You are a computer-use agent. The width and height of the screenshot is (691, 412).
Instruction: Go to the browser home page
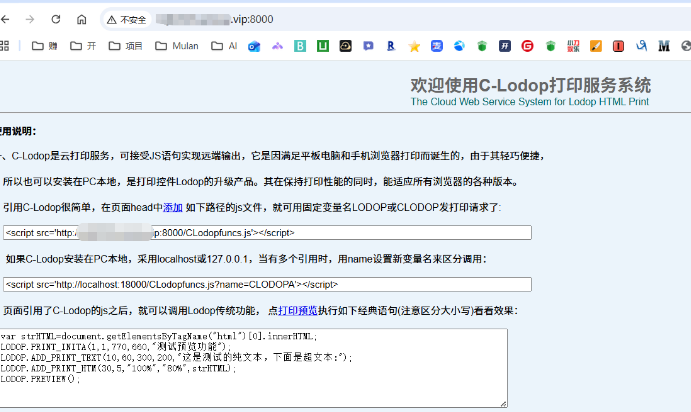[82, 19]
